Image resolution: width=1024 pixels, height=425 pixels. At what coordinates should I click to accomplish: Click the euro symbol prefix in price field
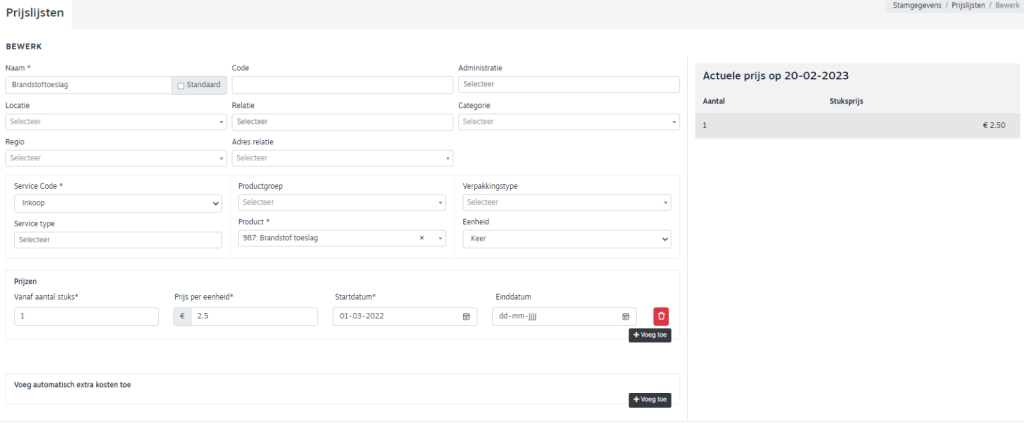[x=182, y=317]
